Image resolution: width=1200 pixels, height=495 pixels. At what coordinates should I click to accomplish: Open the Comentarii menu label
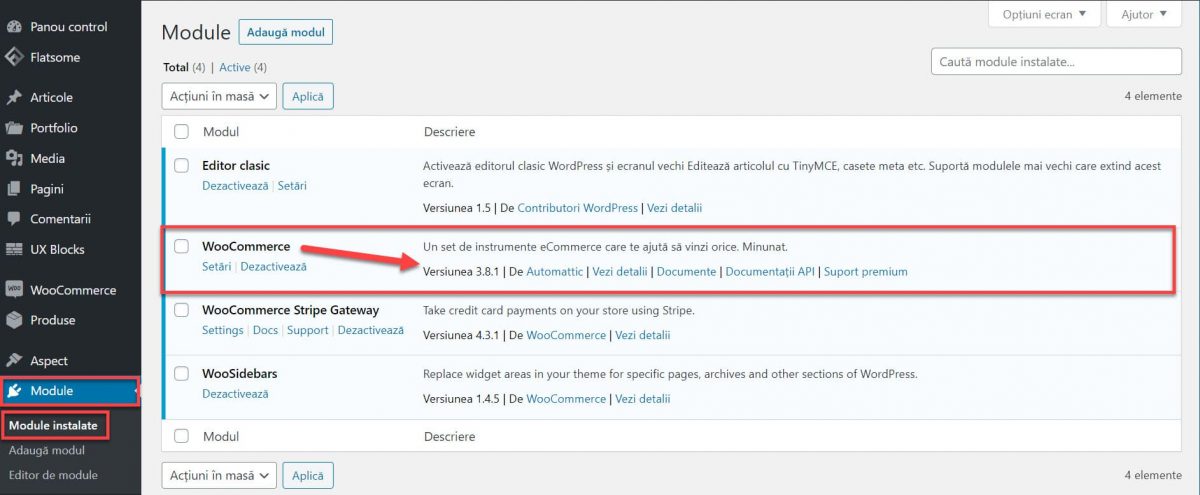click(x=60, y=219)
